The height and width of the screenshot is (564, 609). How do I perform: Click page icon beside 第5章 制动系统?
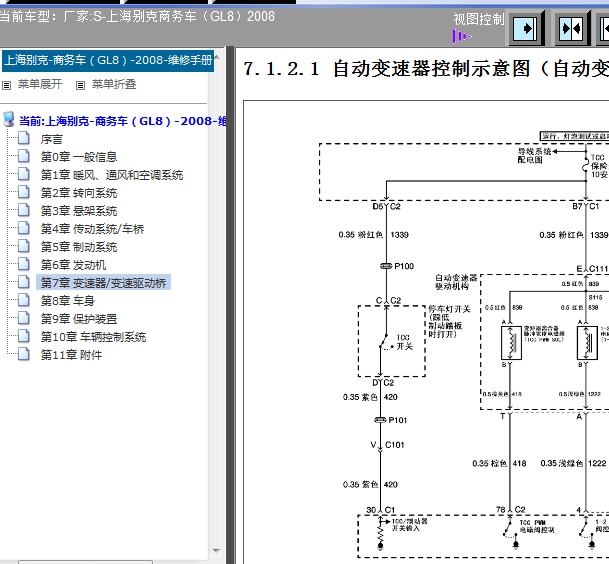[x=24, y=246]
